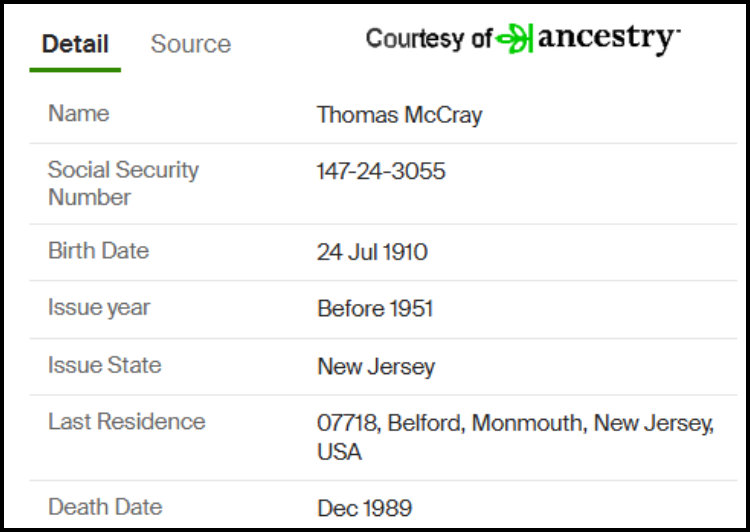Image resolution: width=750 pixels, height=532 pixels.
Task: Click the Issue State value New Jersey
Action: [376, 367]
